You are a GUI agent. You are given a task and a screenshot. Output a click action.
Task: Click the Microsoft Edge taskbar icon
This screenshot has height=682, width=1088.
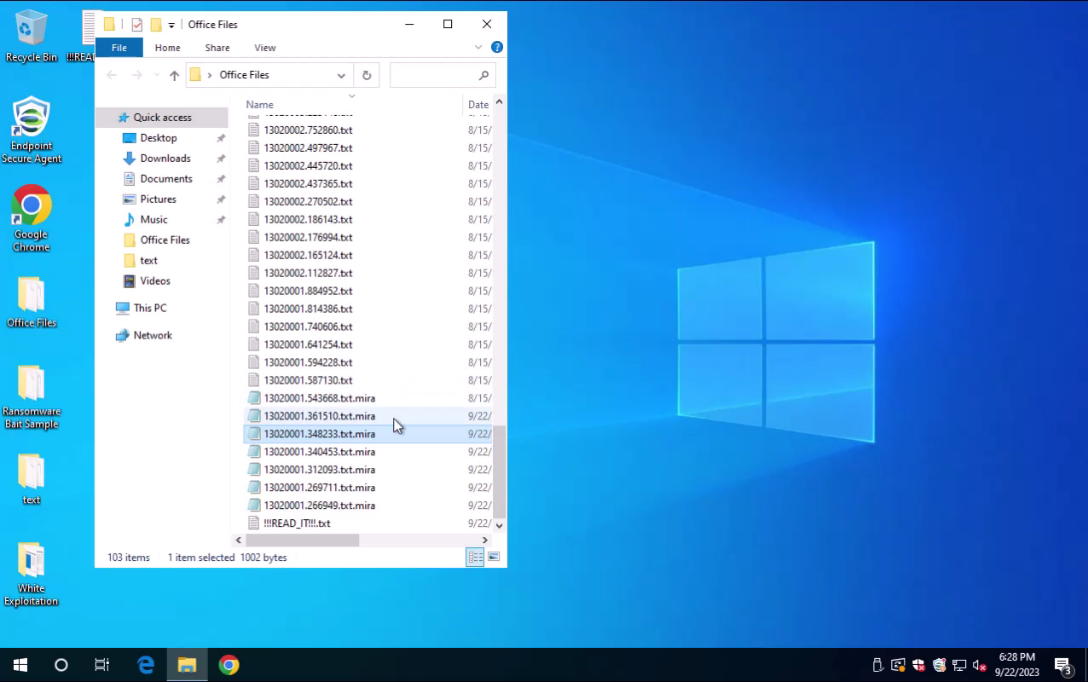click(x=146, y=665)
